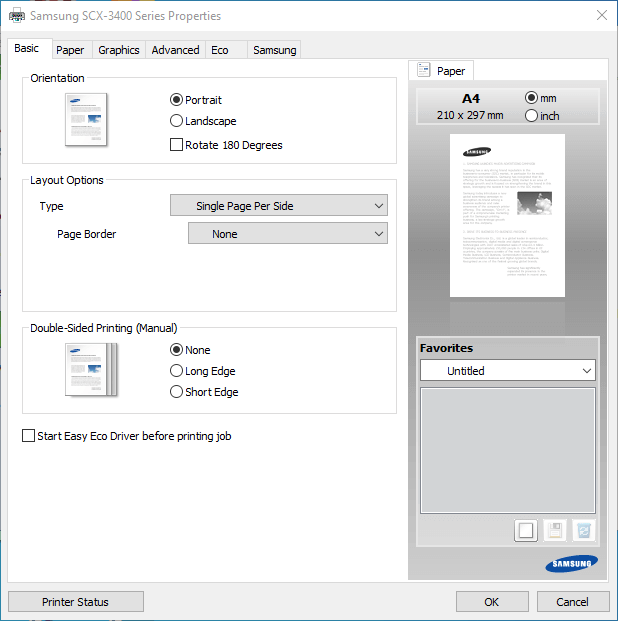The image size is (618, 621).
Task: Click the A4 paper page preview
Action: tap(507, 215)
